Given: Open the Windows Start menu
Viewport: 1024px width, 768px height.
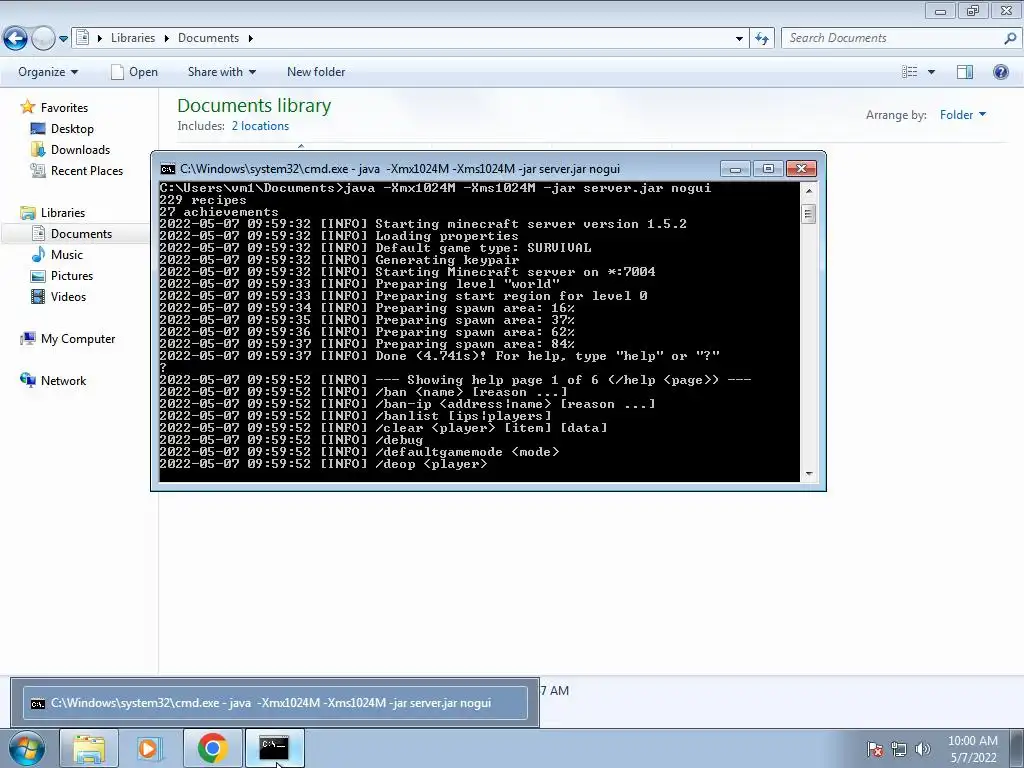Looking at the screenshot, I should pos(27,749).
